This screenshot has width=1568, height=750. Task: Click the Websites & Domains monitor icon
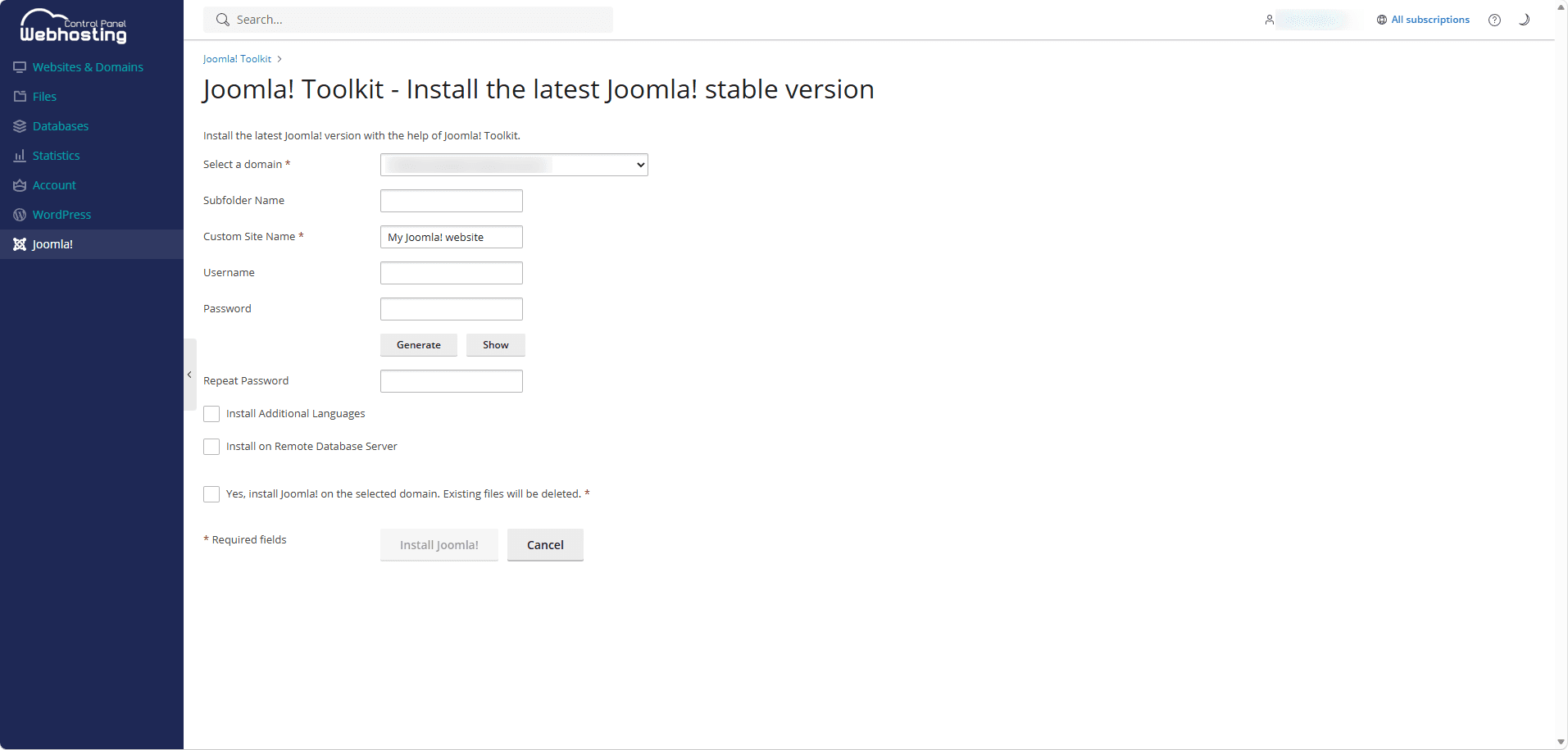(x=20, y=67)
